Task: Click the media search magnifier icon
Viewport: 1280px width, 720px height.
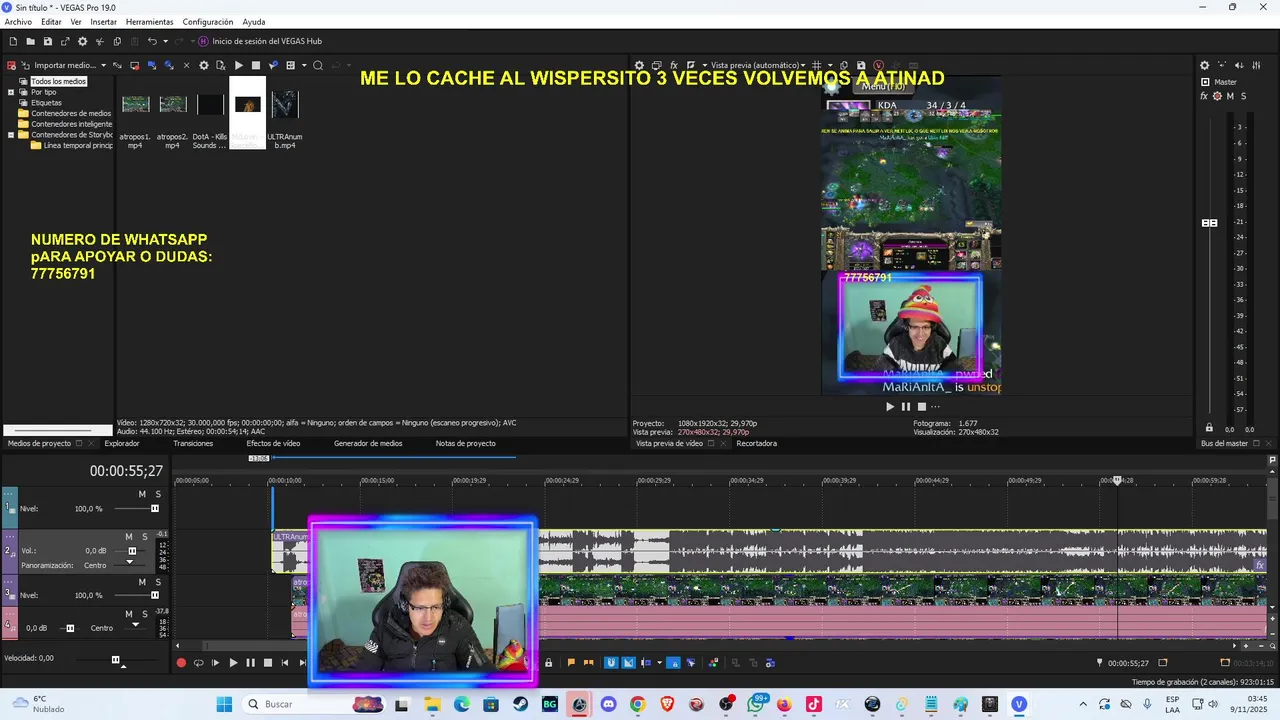Action: pyautogui.click(x=318, y=65)
